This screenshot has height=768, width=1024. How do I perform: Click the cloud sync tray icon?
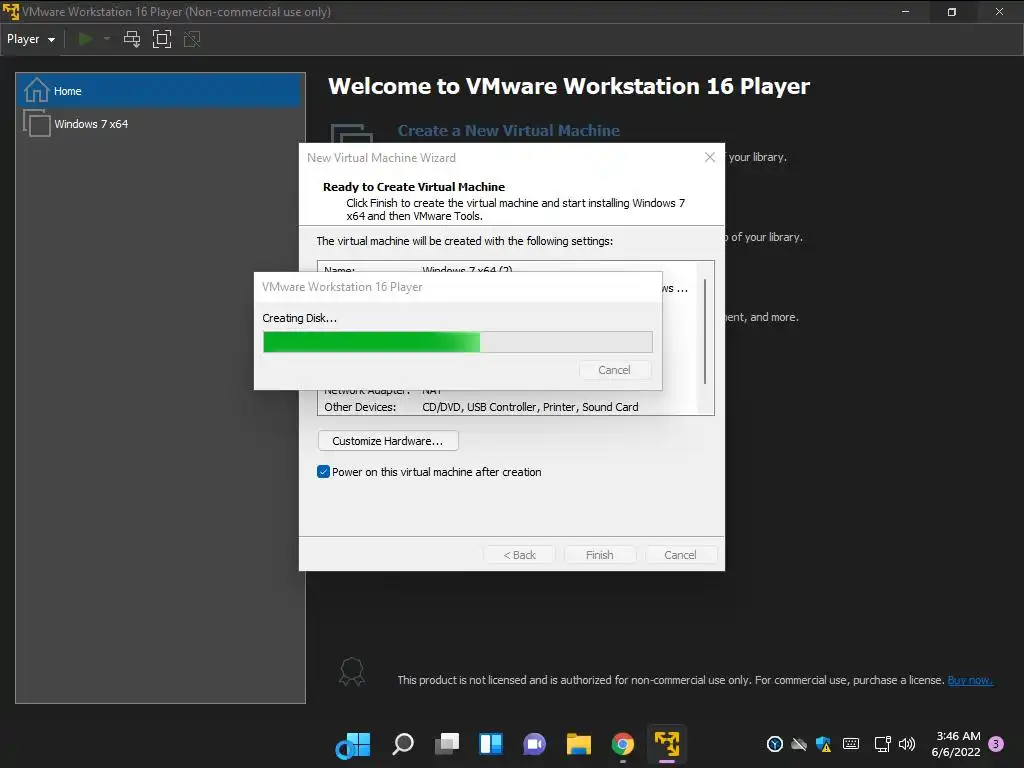click(799, 744)
